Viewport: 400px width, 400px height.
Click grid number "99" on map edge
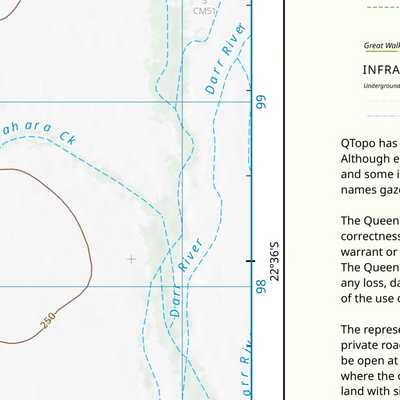point(261,102)
